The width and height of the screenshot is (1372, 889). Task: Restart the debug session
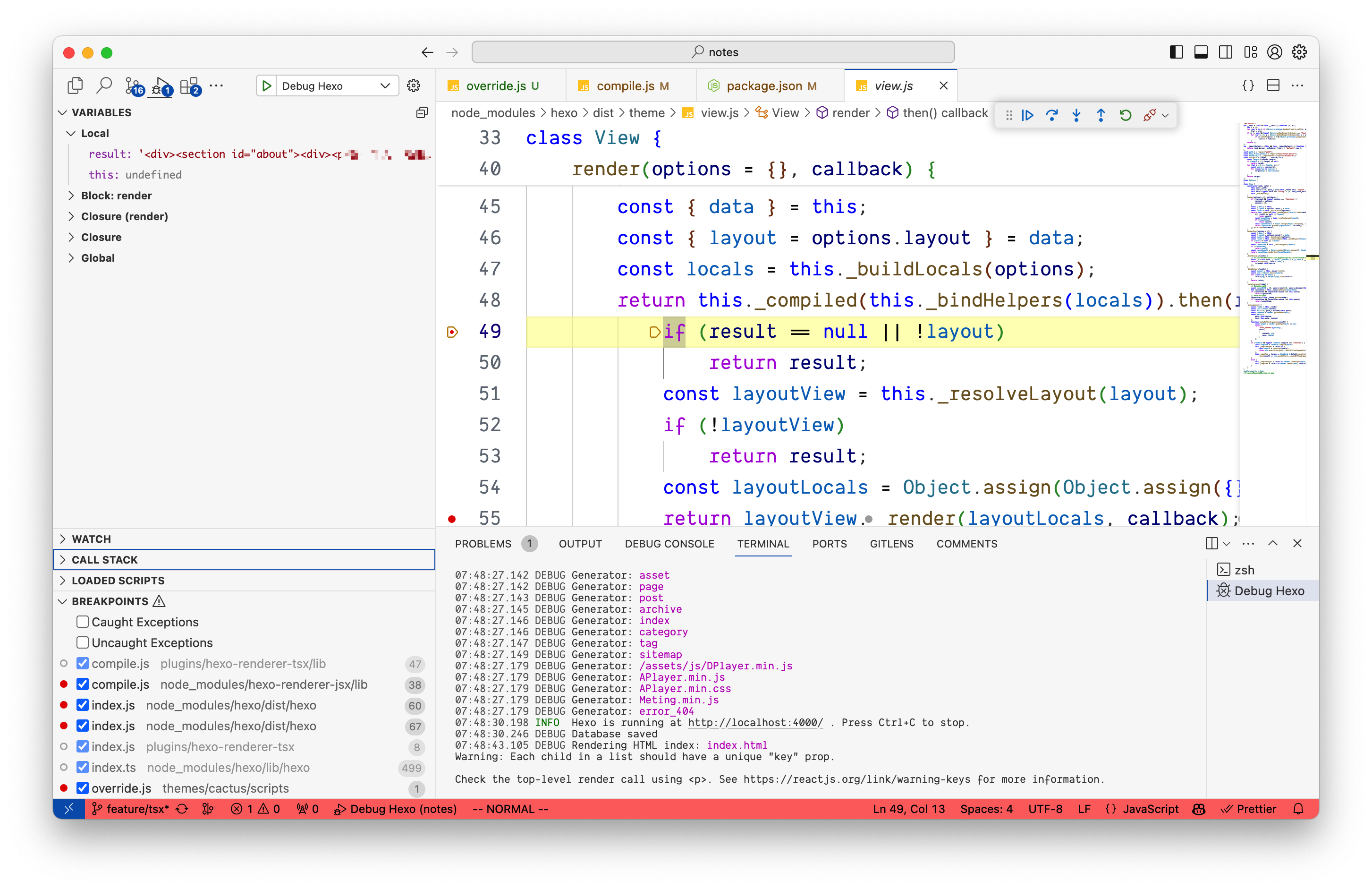click(x=1125, y=115)
